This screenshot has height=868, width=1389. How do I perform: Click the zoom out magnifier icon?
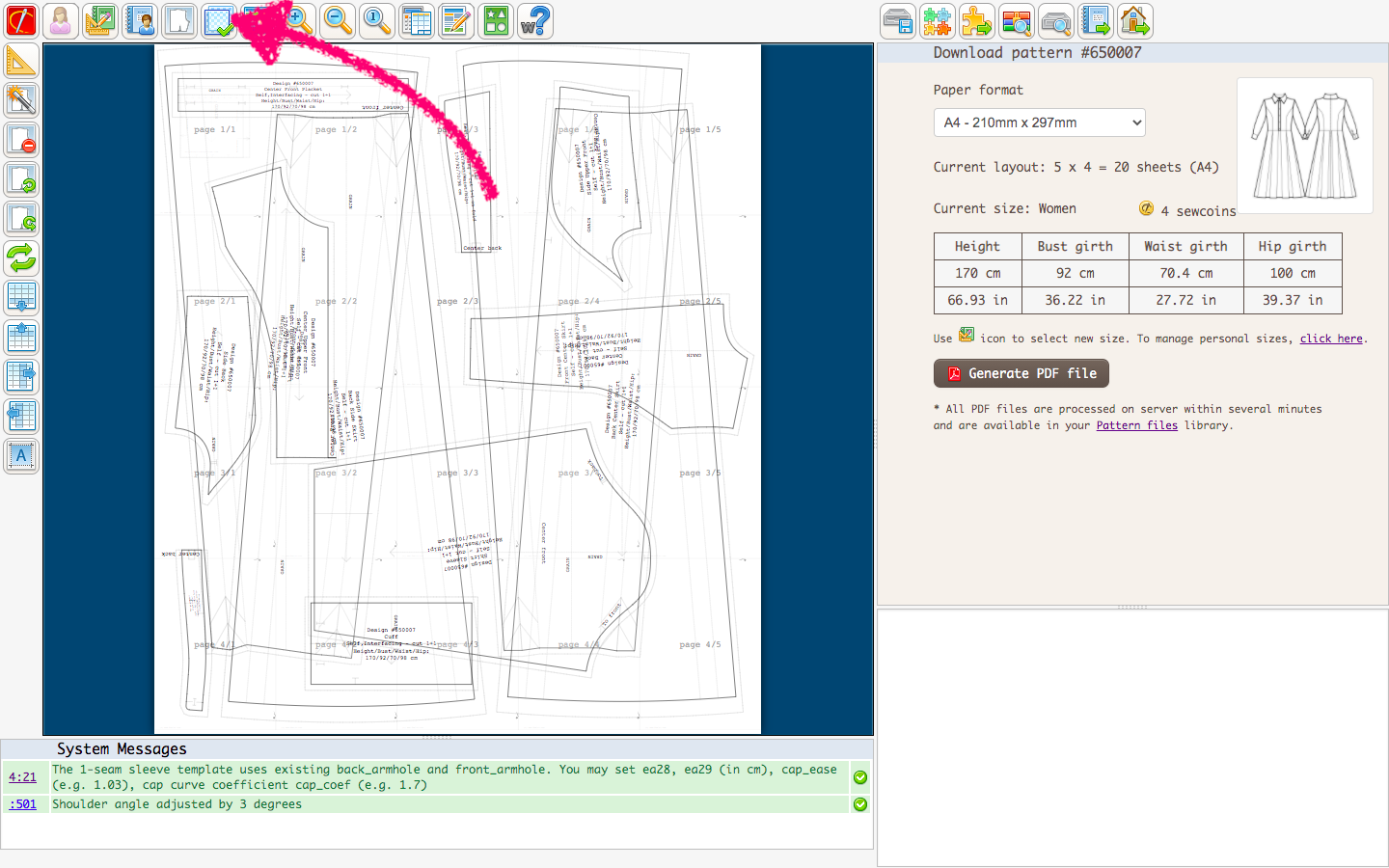pos(338,20)
